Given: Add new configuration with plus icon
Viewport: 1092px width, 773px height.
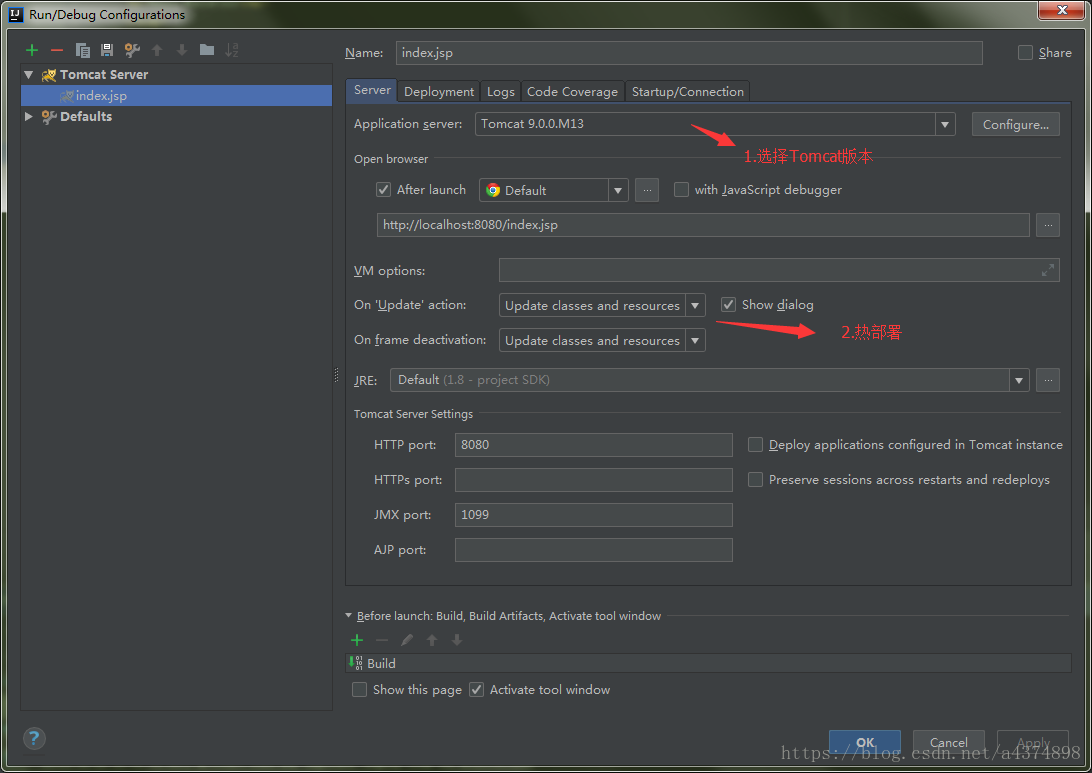Looking at the screenshot, I should pyautogui.click(x=32, y=50).
